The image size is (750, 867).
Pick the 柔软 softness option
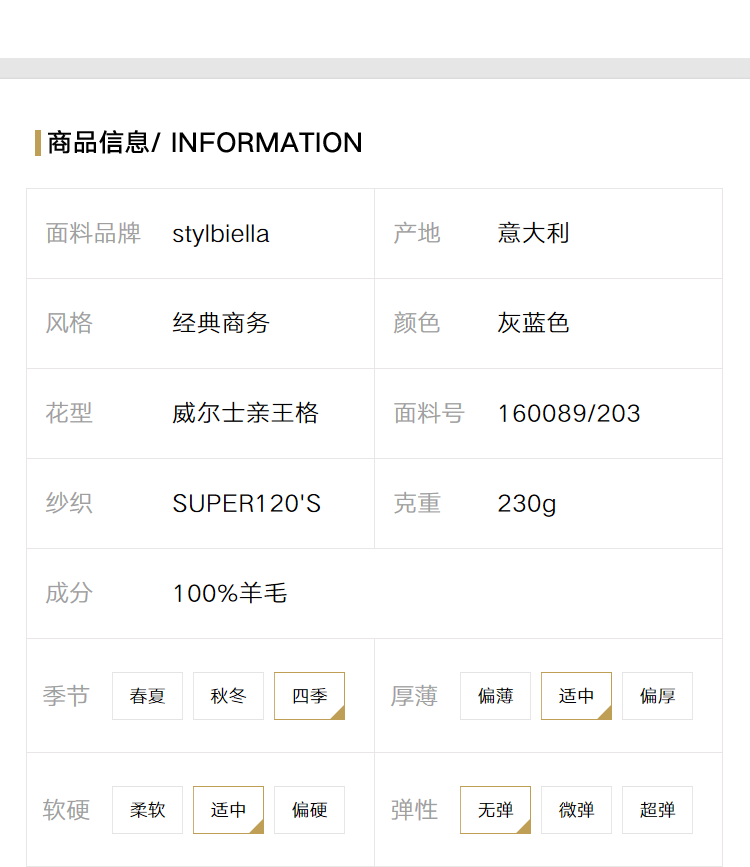tap(147, 809)
